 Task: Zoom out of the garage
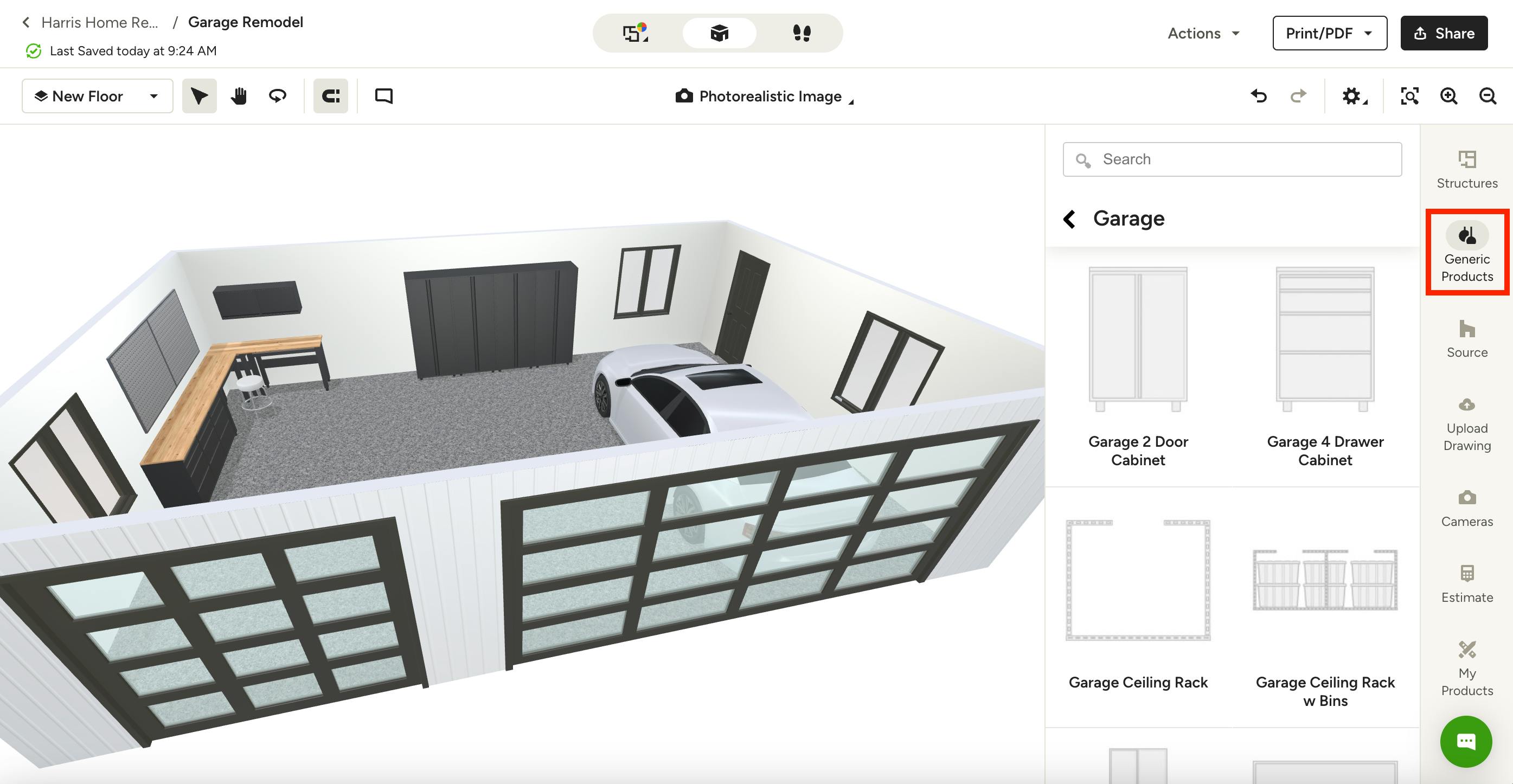coord(1488,96)
